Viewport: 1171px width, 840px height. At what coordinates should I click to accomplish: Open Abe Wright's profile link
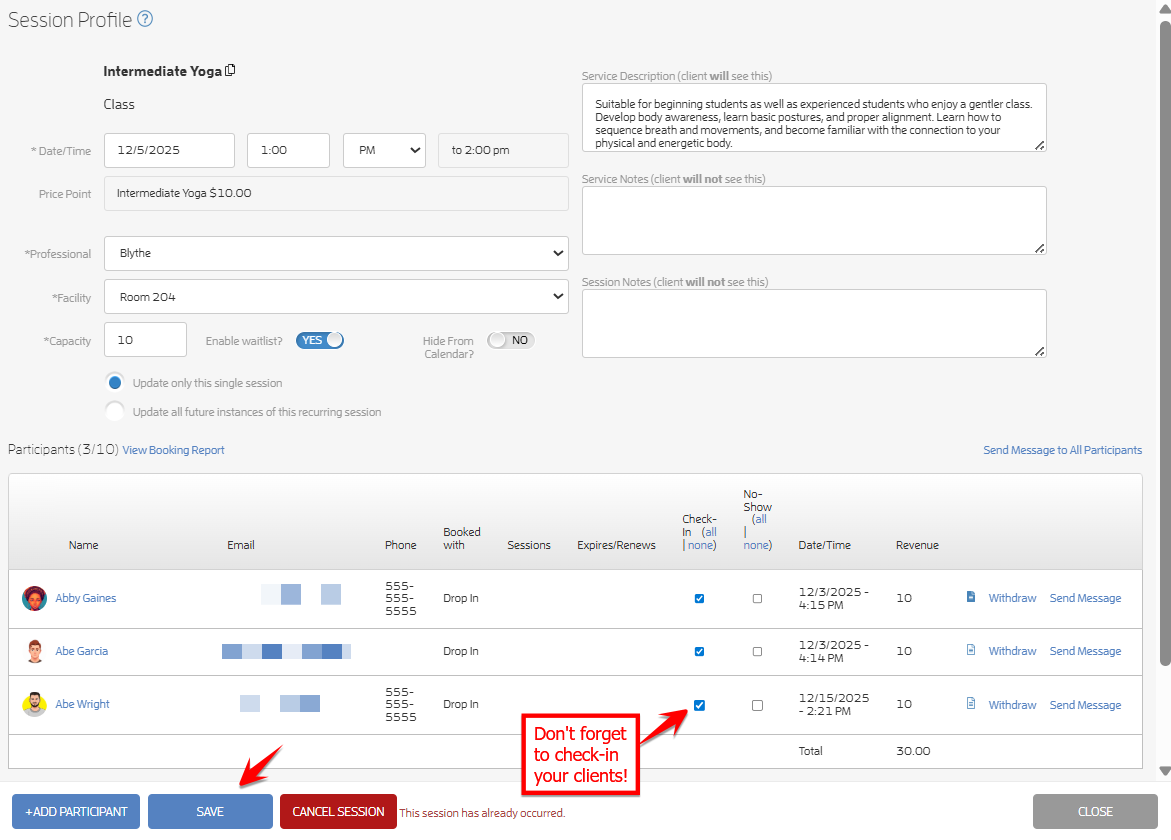(82, 704)
